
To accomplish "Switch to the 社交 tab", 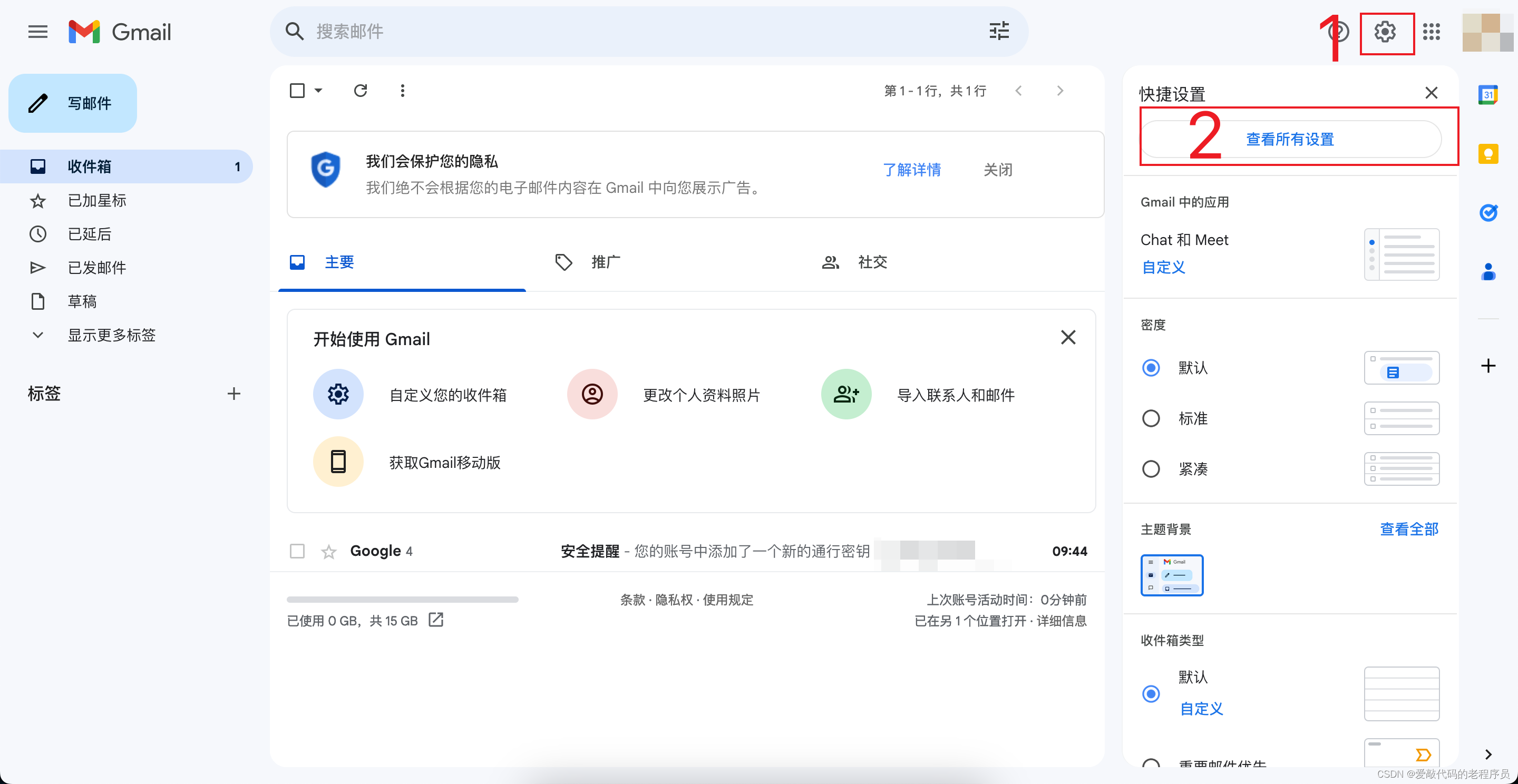I will pyautogui.click(x=872, y=262).
